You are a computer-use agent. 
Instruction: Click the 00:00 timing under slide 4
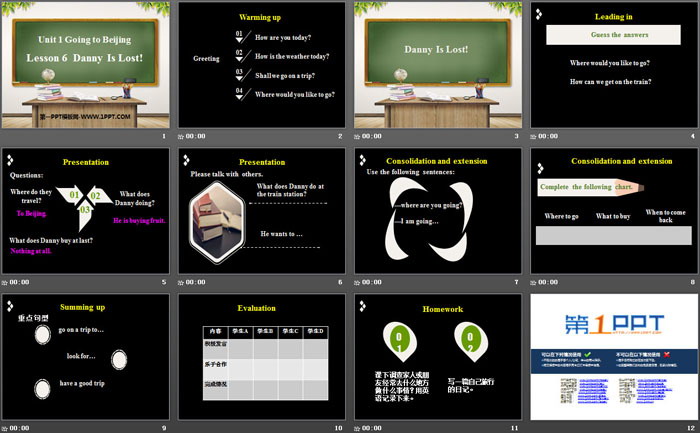click(548, 136)
